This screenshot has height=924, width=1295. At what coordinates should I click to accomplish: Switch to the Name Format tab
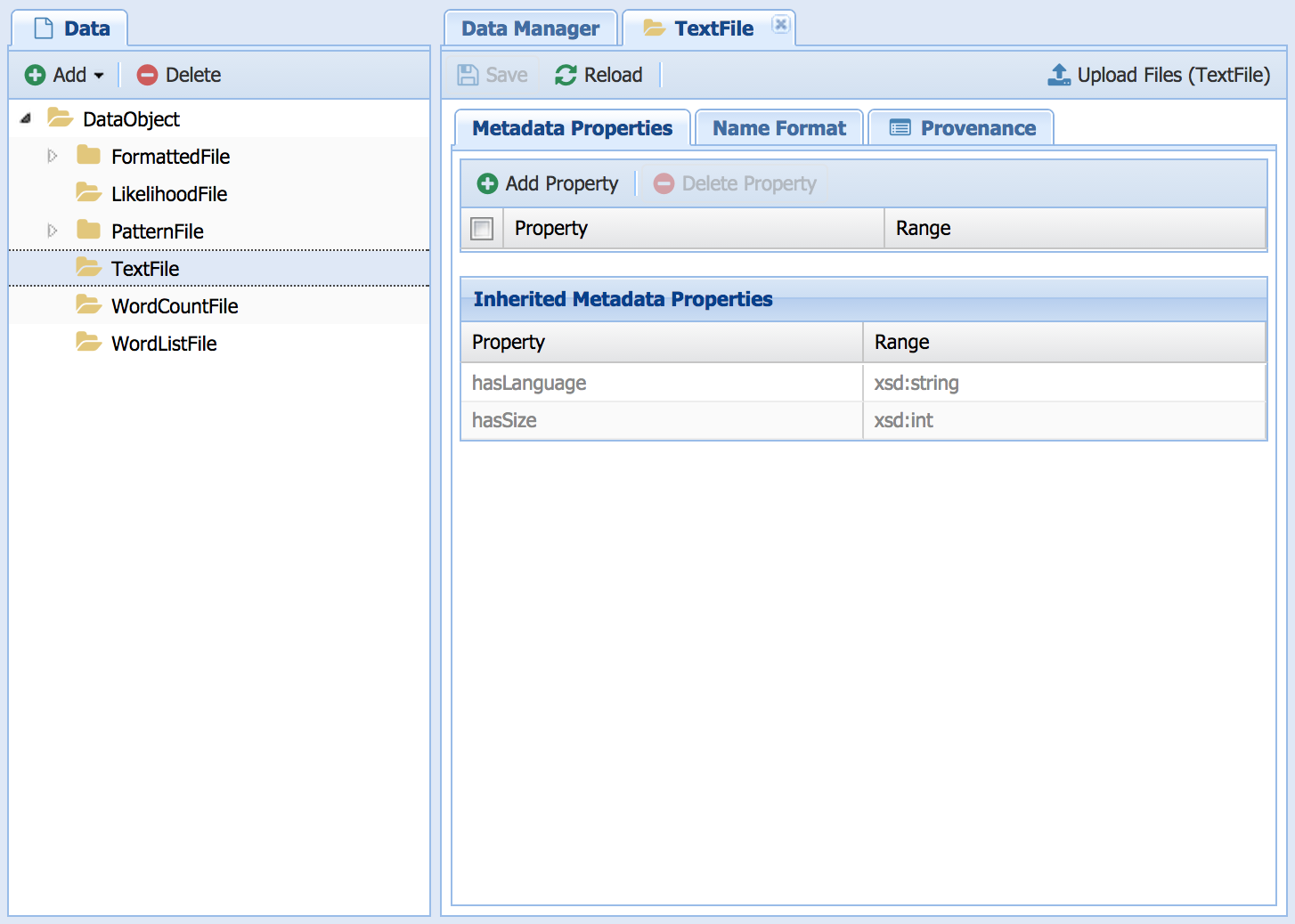pos(778,128)
